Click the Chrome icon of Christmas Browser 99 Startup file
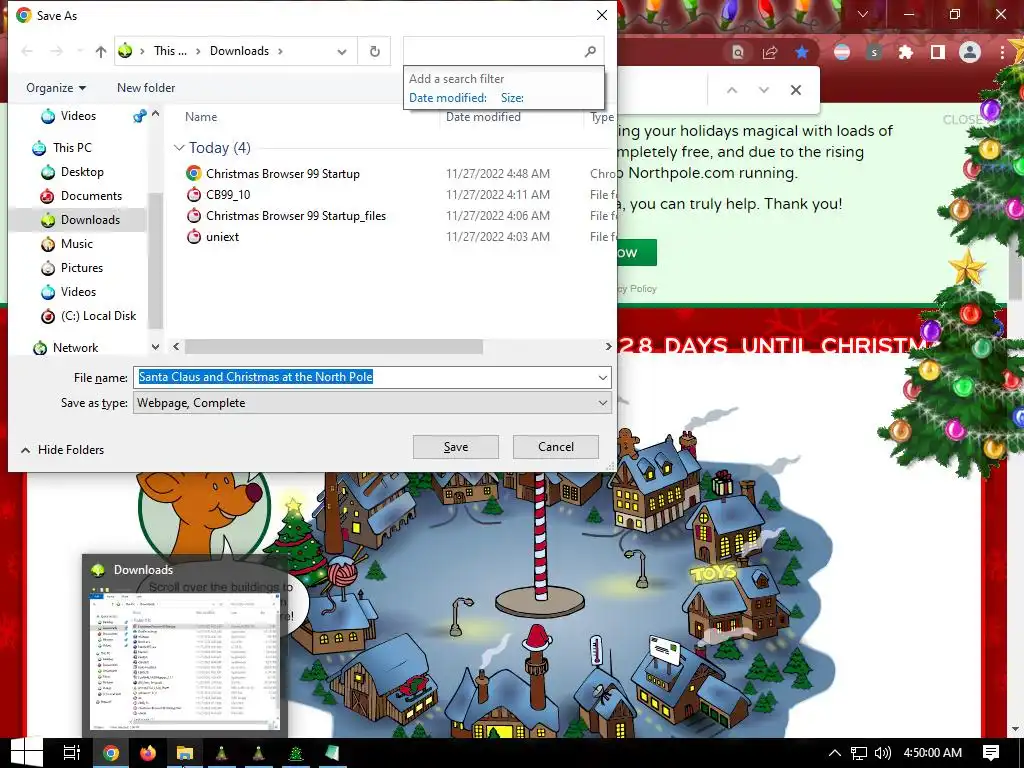Viewport: 1024px width, 768px height. click(193, 173)
